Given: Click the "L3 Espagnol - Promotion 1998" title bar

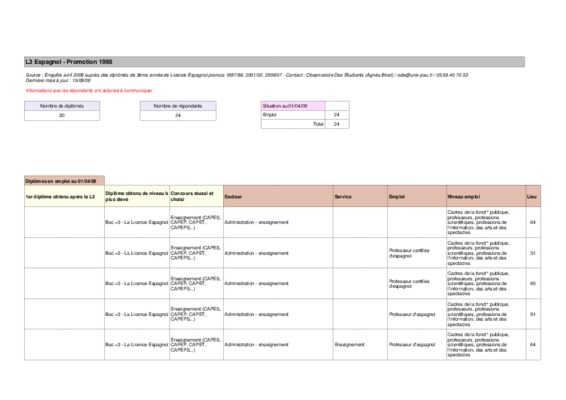Looking at the screenshot, I should coord(274,62).
